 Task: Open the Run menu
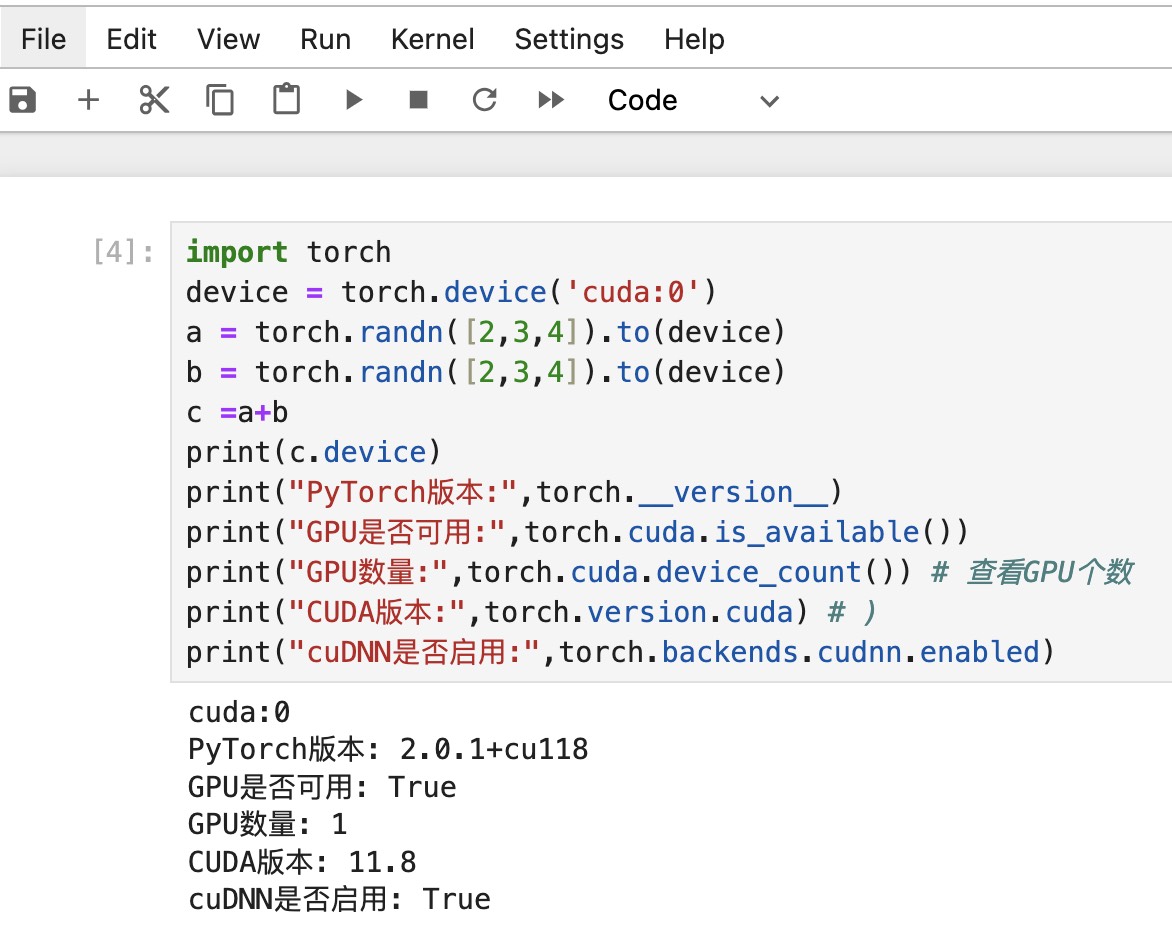click(x=326, y=39)
